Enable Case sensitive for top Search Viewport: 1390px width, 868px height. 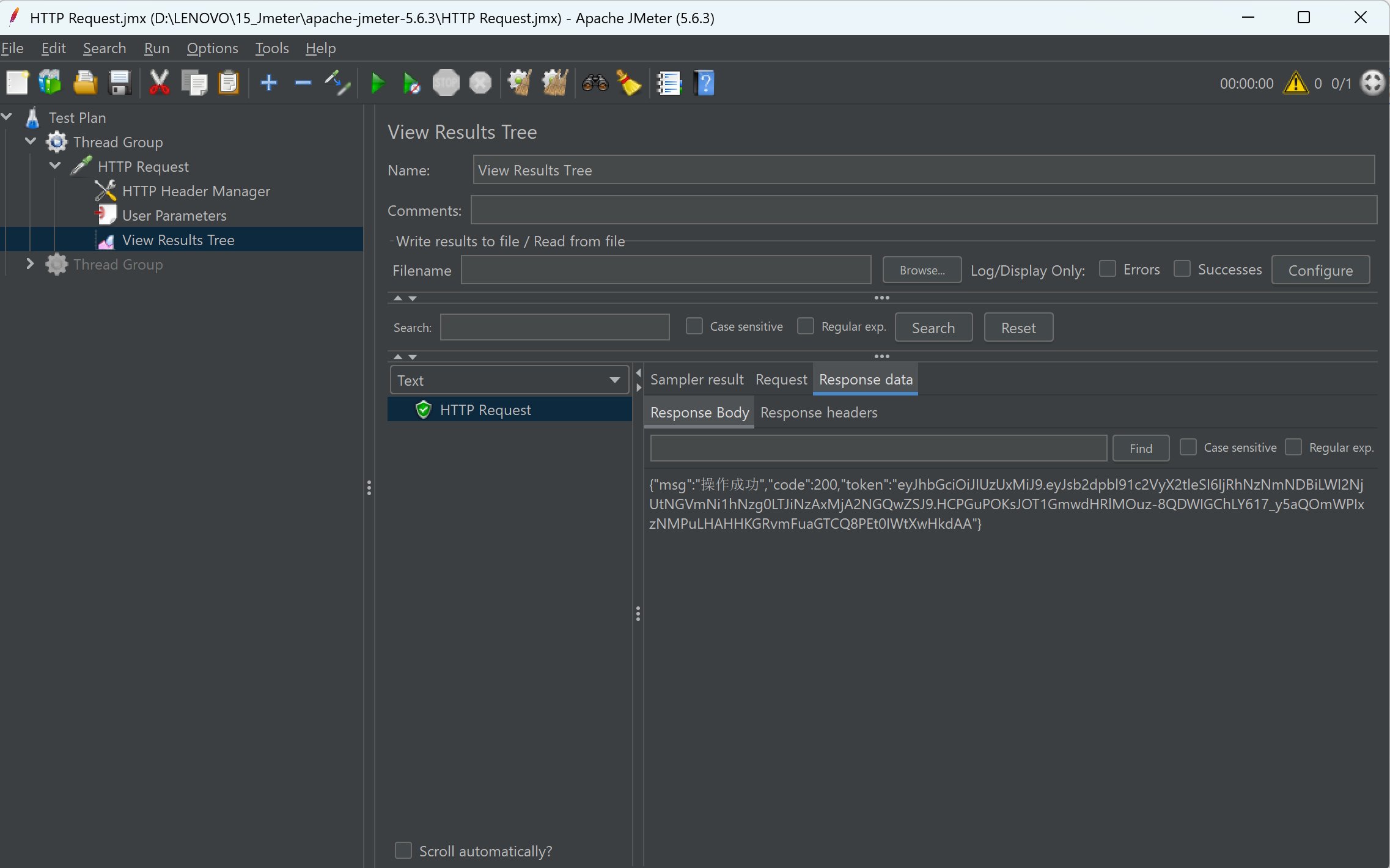(x=694, y=326)
